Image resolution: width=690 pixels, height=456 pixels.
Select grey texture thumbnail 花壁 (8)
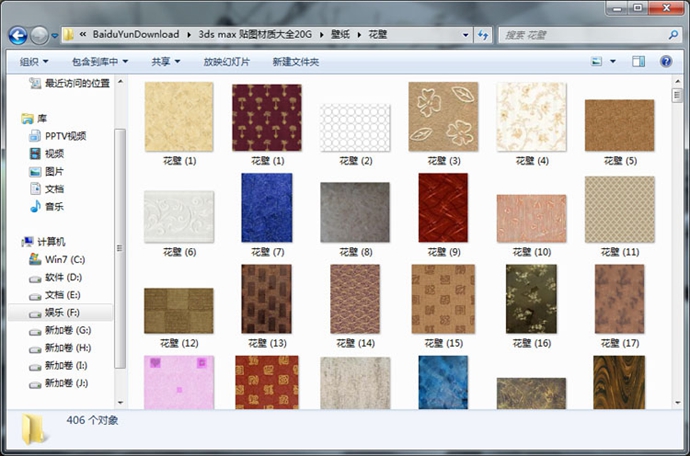pyautogui.click(x=355, y=212)
